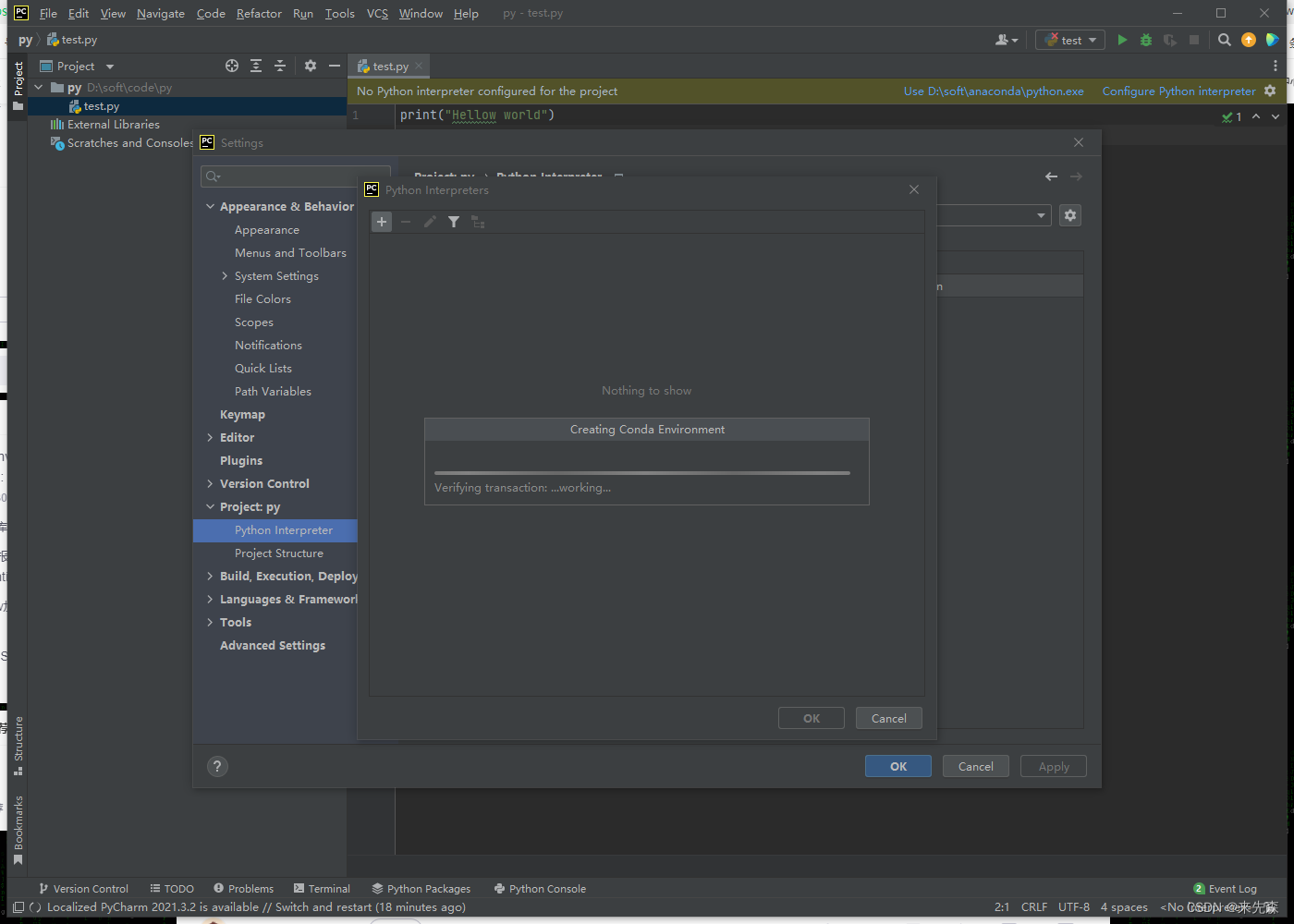Image resolution: width=1294 pixels, height=924 pixels.
Task: Click the show paths tree icon in Python Interpreters
Action: 478,222
